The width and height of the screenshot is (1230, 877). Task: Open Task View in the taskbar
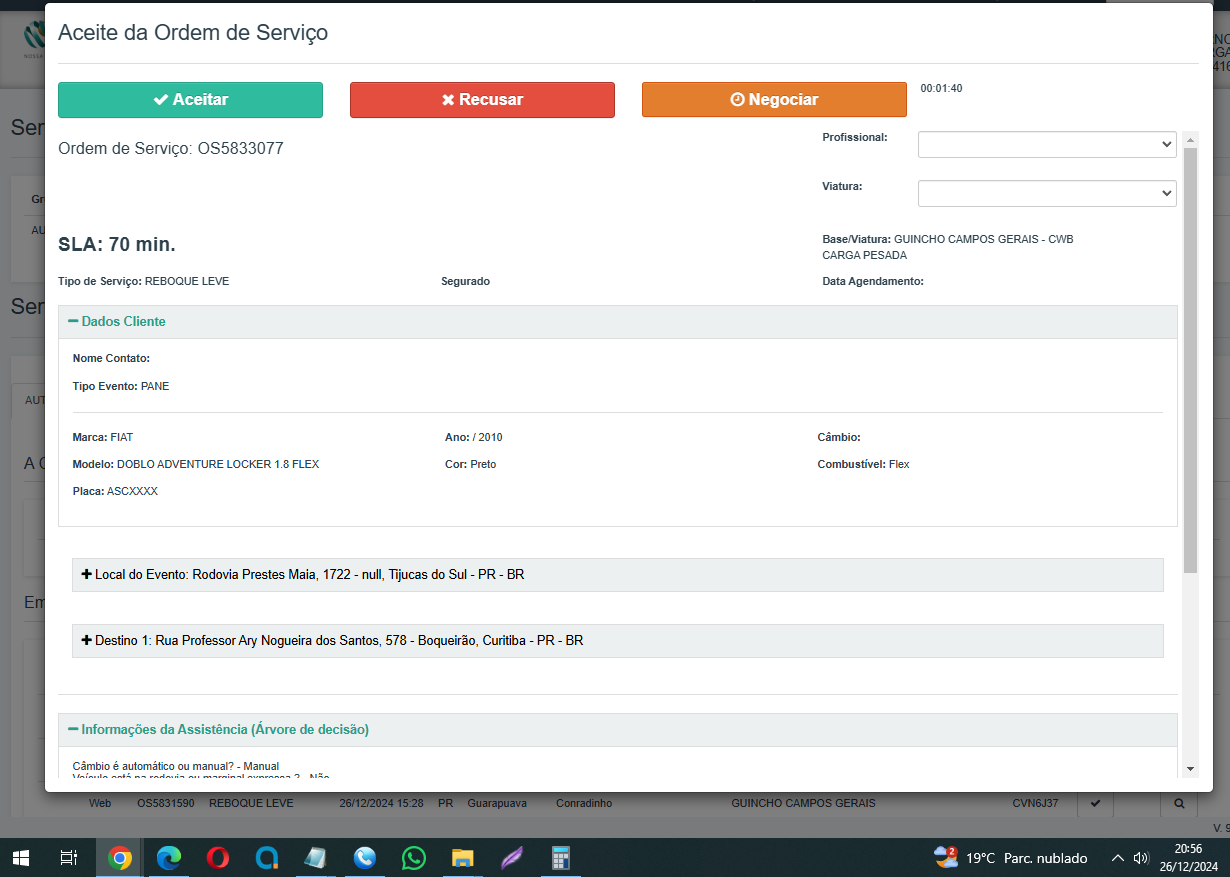[69, 857]
